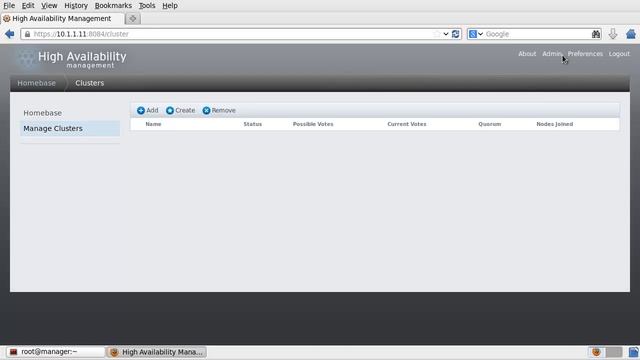
Task: Click the Possible Votes column header
Action: click(x=313, y=124)
